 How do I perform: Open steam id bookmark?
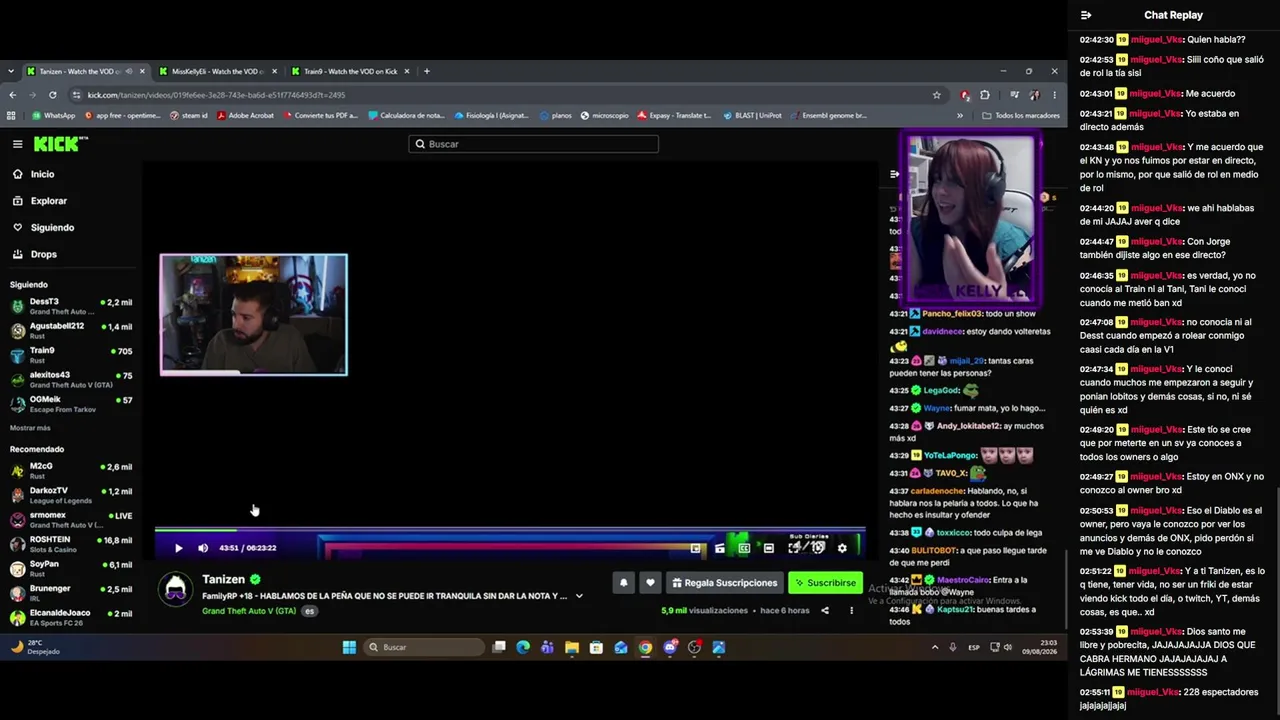click(189, 115)
